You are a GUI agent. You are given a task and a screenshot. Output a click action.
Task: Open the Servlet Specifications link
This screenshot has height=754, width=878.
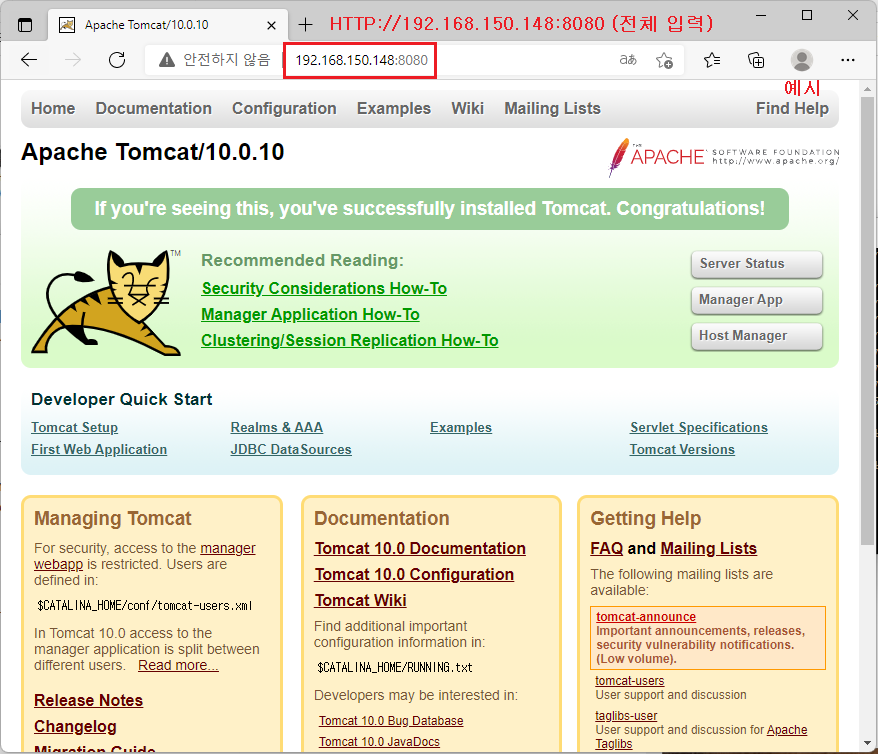coord(699,428)
